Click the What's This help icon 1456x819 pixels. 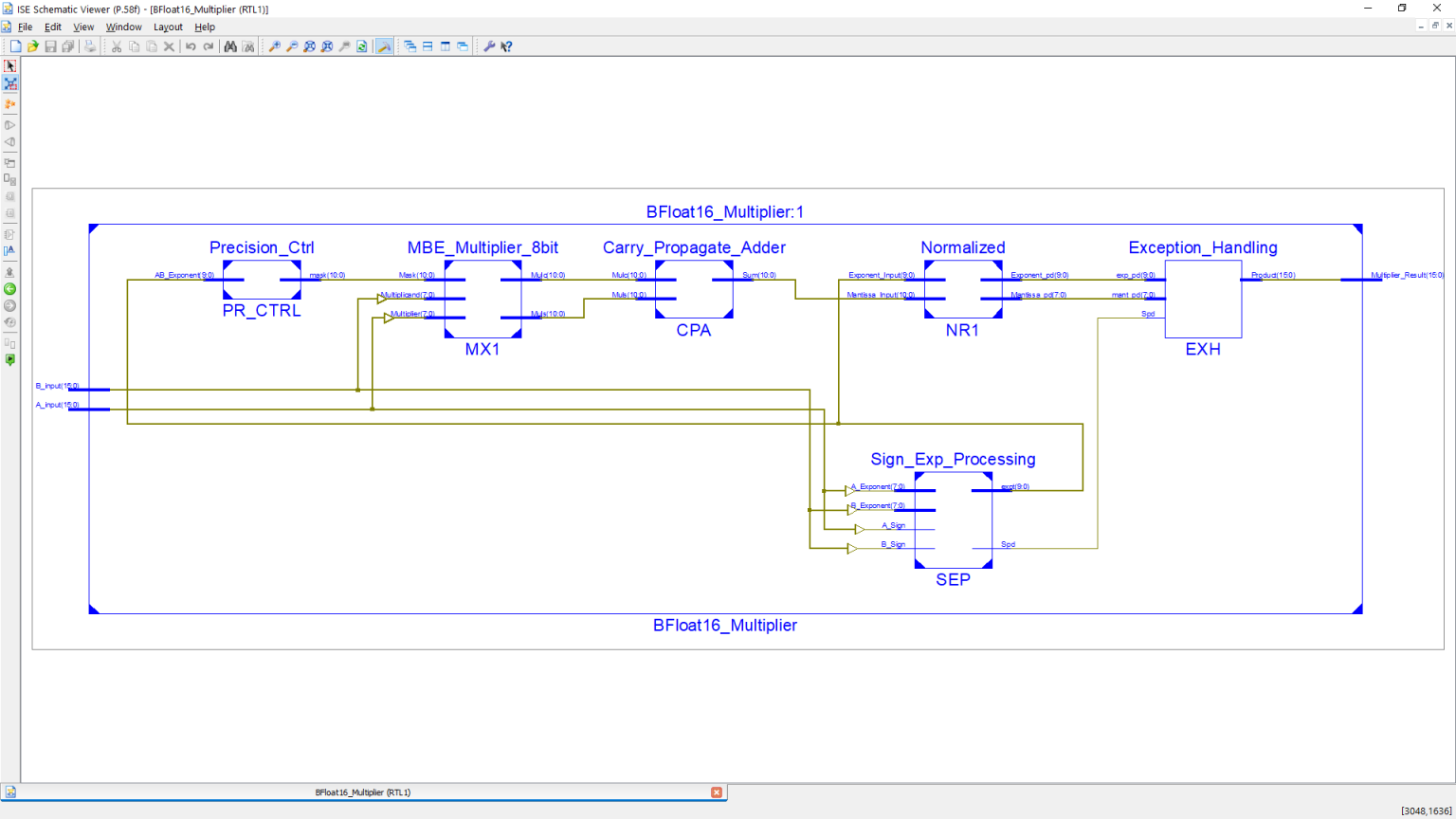507,46
